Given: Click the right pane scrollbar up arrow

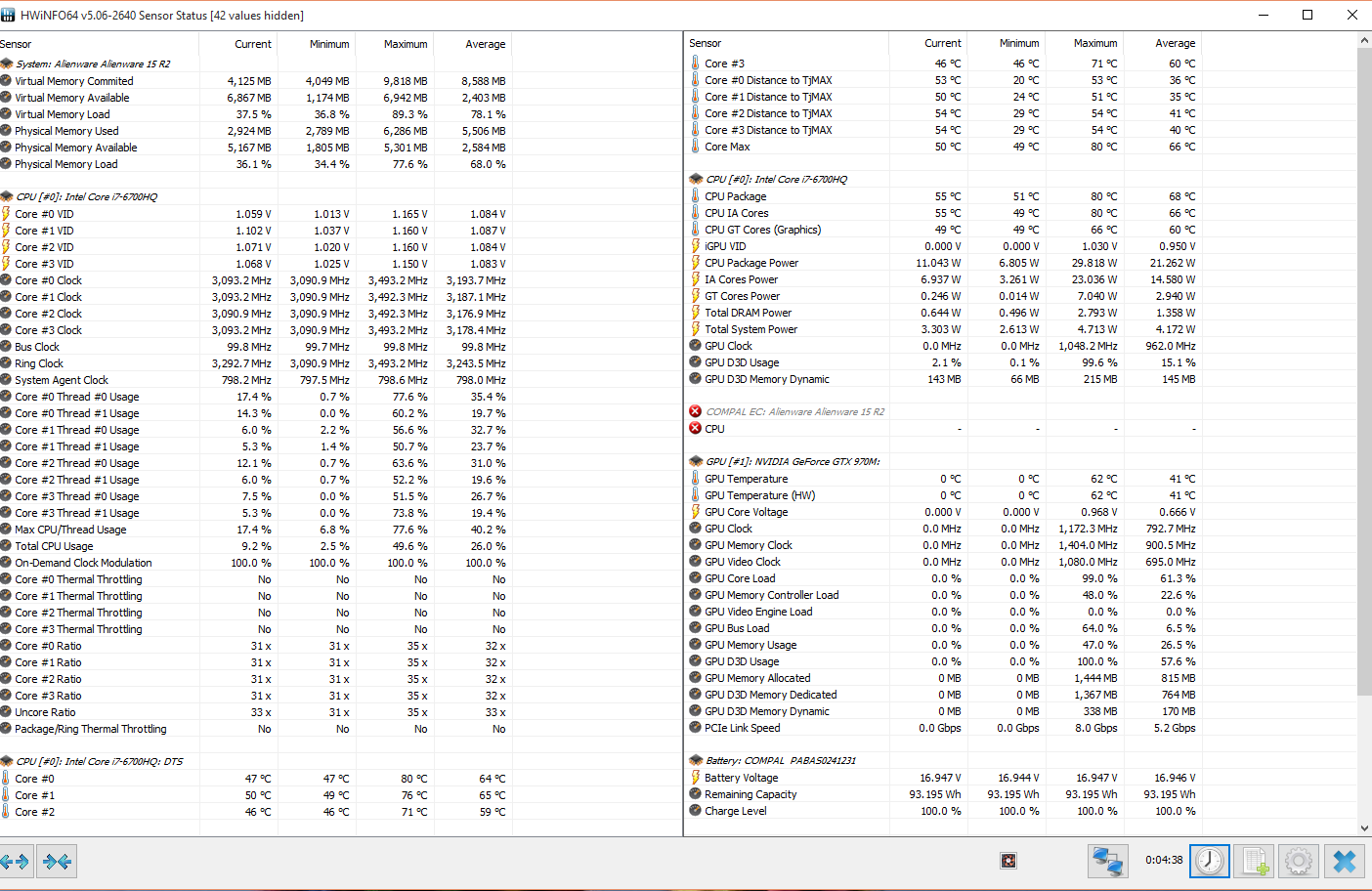Looking at the screenshot, I should [x=1364, y=40].
